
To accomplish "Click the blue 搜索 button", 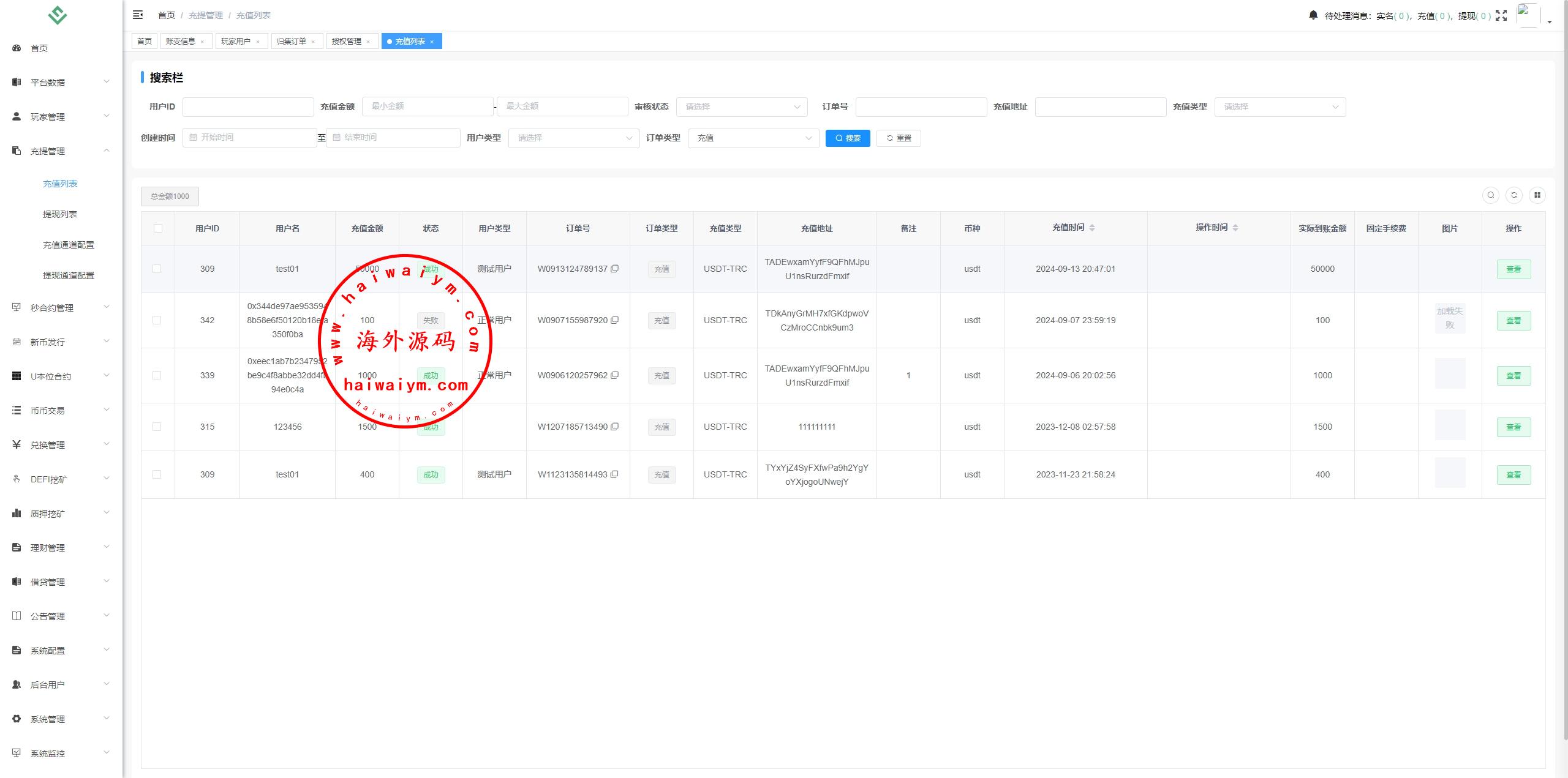I will point(848,138).
